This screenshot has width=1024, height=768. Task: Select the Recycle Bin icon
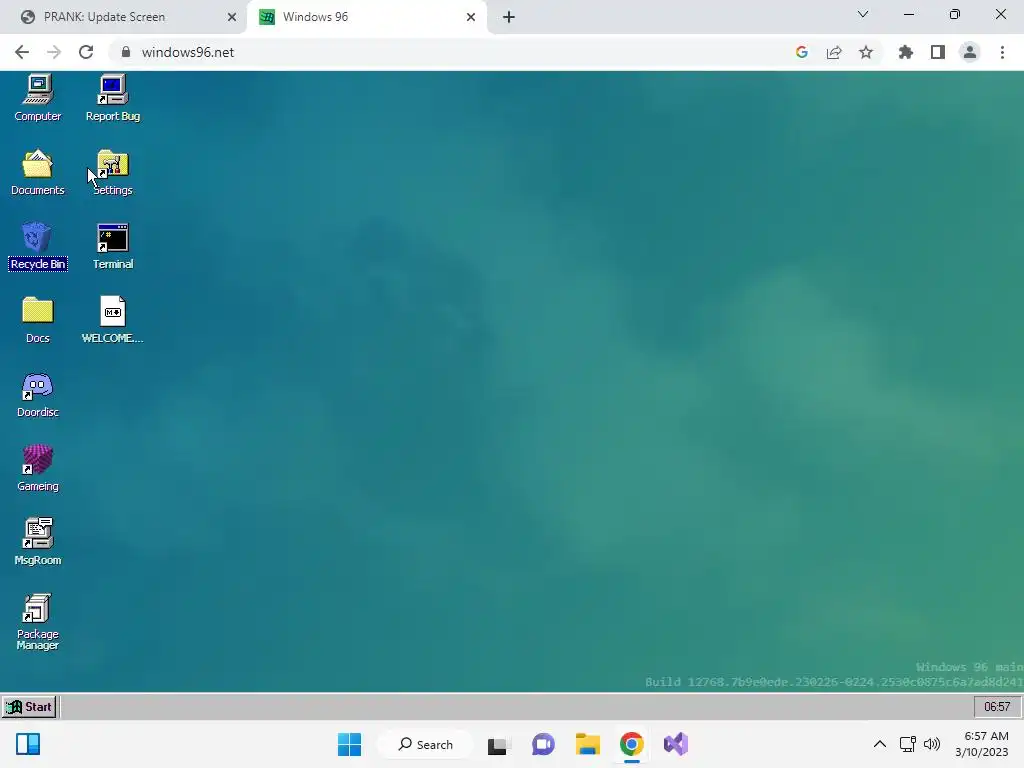38,246
